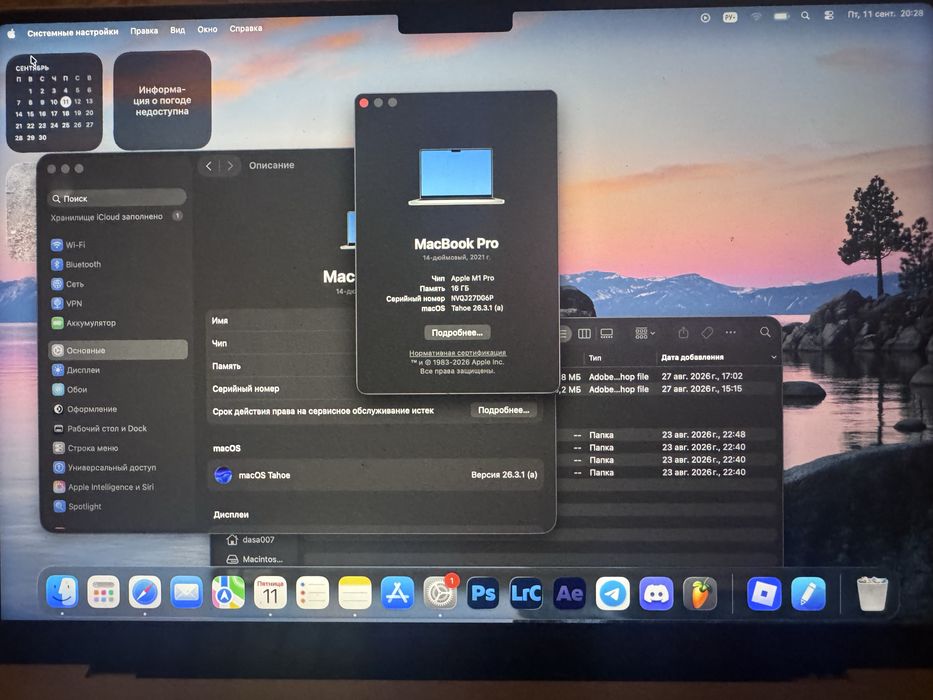Select Apple Intelligence и Siri in sidebar
The image size is (933, 700).
coord(119,487)
